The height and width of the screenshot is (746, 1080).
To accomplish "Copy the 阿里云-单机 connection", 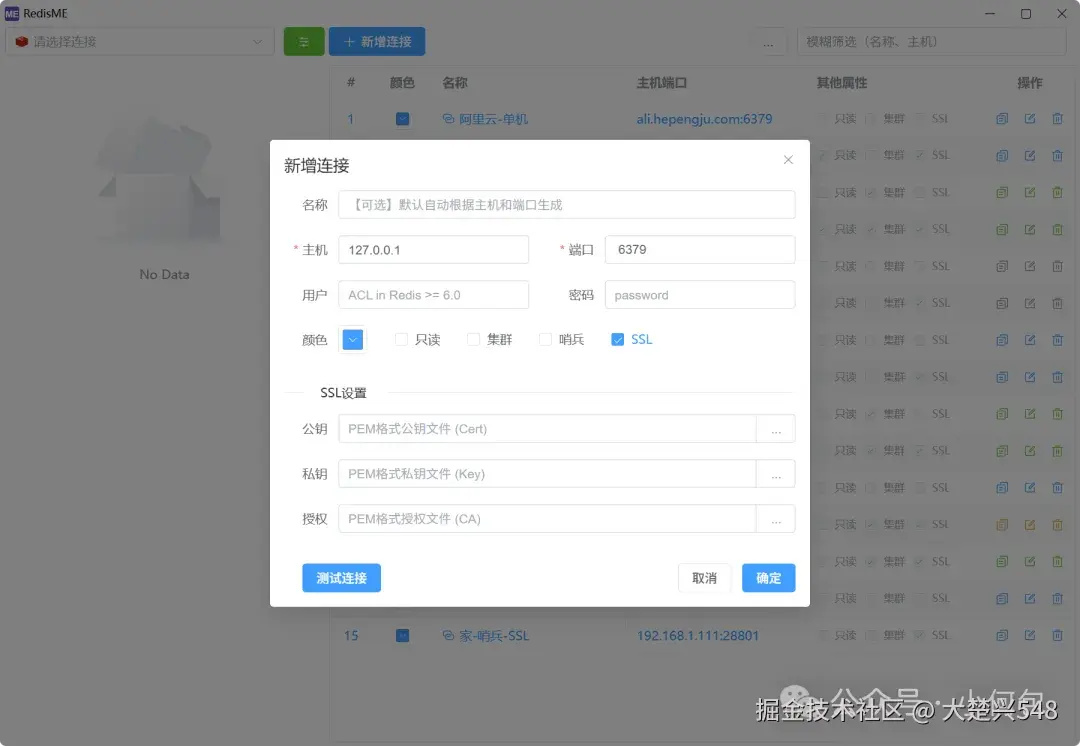I will tap(1002, 118).
